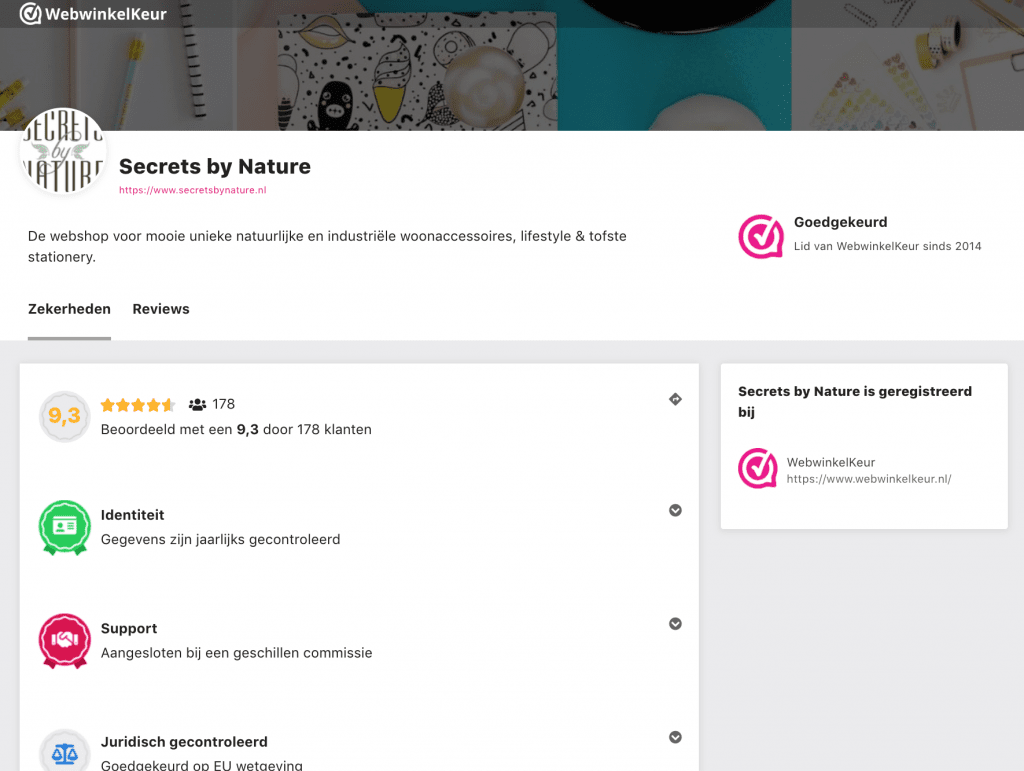This screenshot has width=1024, height=771.
Task: Click the Juridisch gecontroleerd scales icon
Action: [x=64, y=753]
